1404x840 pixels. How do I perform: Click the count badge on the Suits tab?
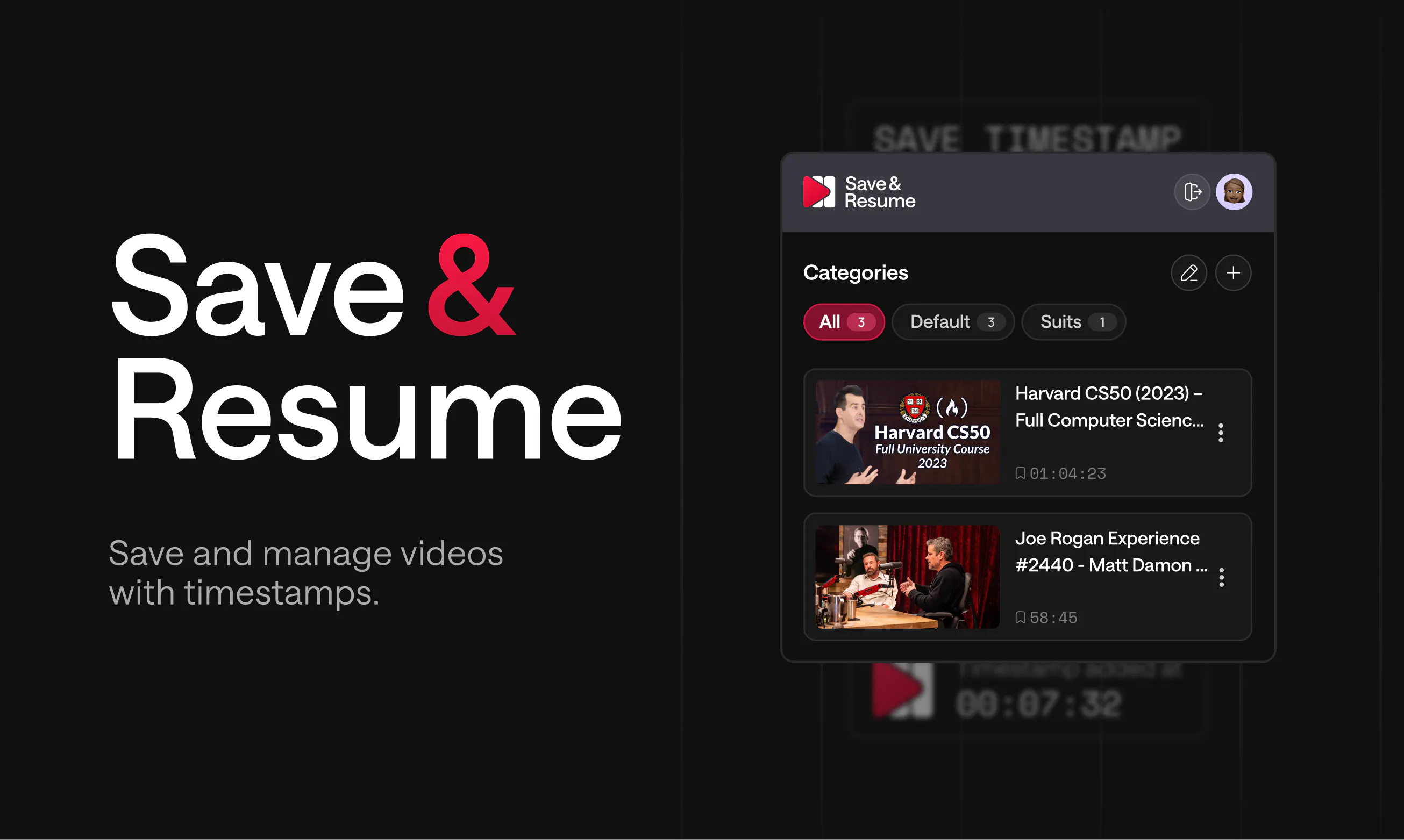1102,322
